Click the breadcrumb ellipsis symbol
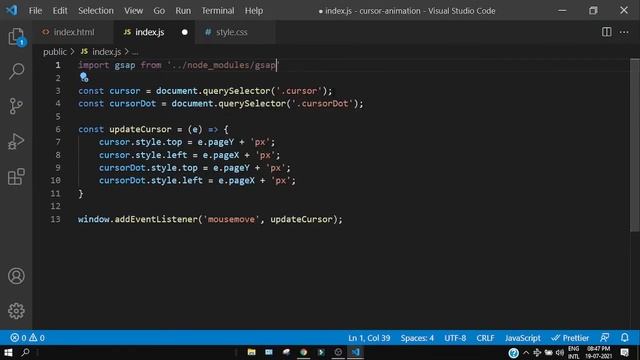This screenshot has height=360, width=640. pos(135,52)
